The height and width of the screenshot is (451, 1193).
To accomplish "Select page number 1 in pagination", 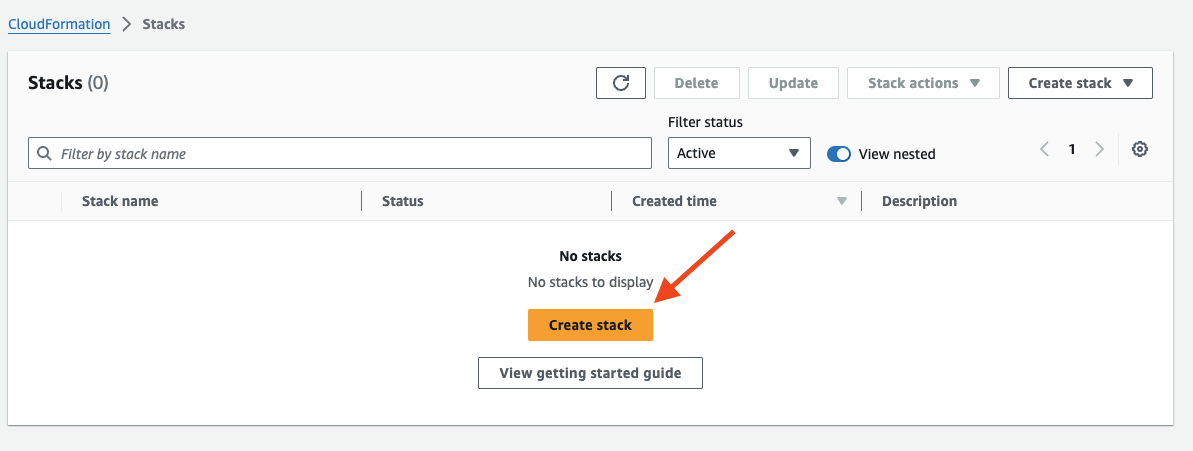I will [x=1072, y=150].
